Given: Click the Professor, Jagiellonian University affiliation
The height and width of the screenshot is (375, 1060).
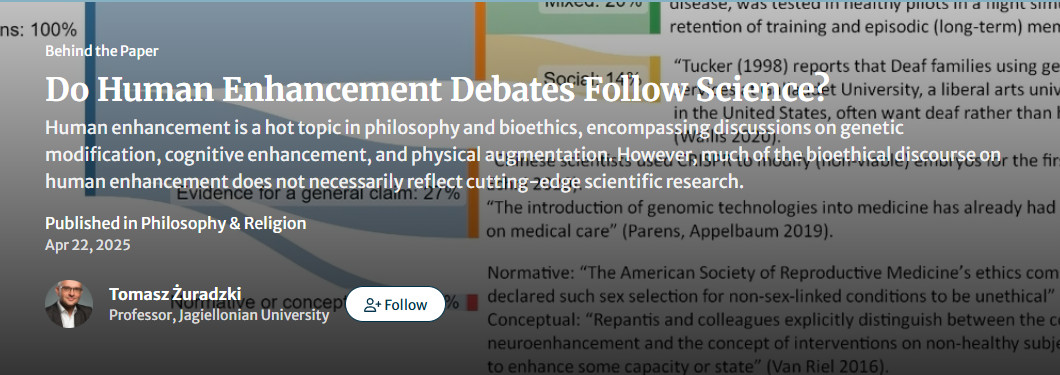Looking at the screenshot, I should (219, 315).
